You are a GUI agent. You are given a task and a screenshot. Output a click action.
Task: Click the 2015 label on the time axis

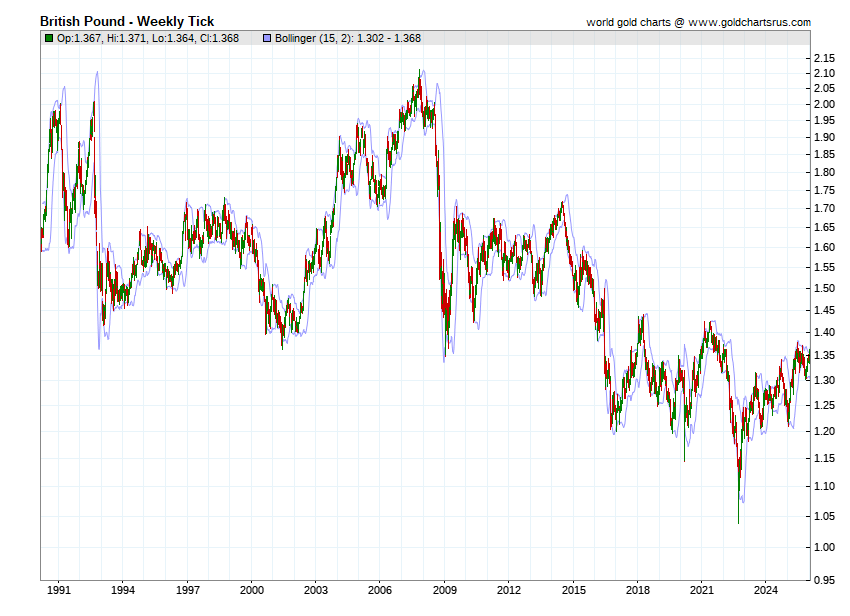pyautogui.click(x=574, y=590)
